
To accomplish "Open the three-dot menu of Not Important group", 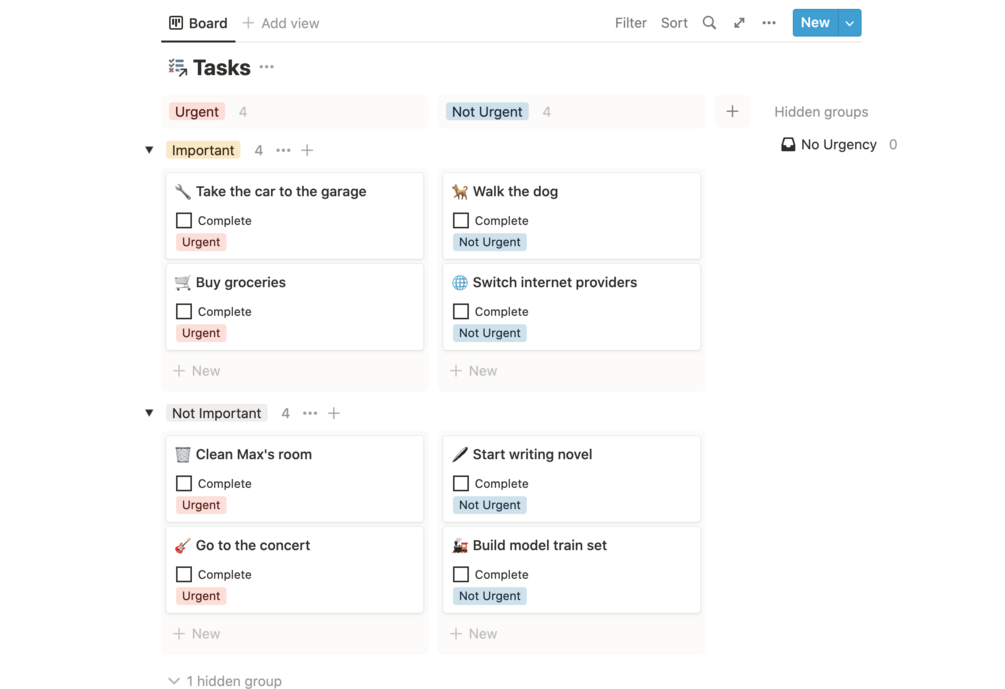I will click(310, 413).
